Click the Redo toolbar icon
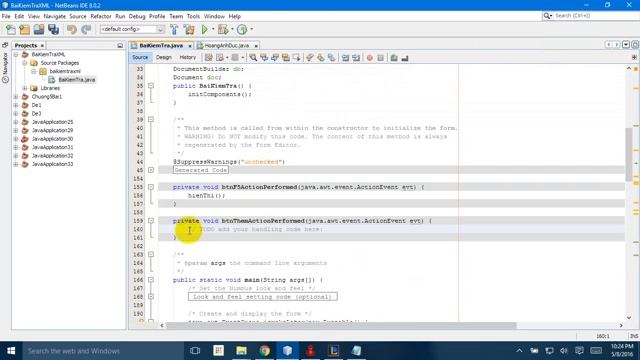The image size is (640, 360). [86, 29]
